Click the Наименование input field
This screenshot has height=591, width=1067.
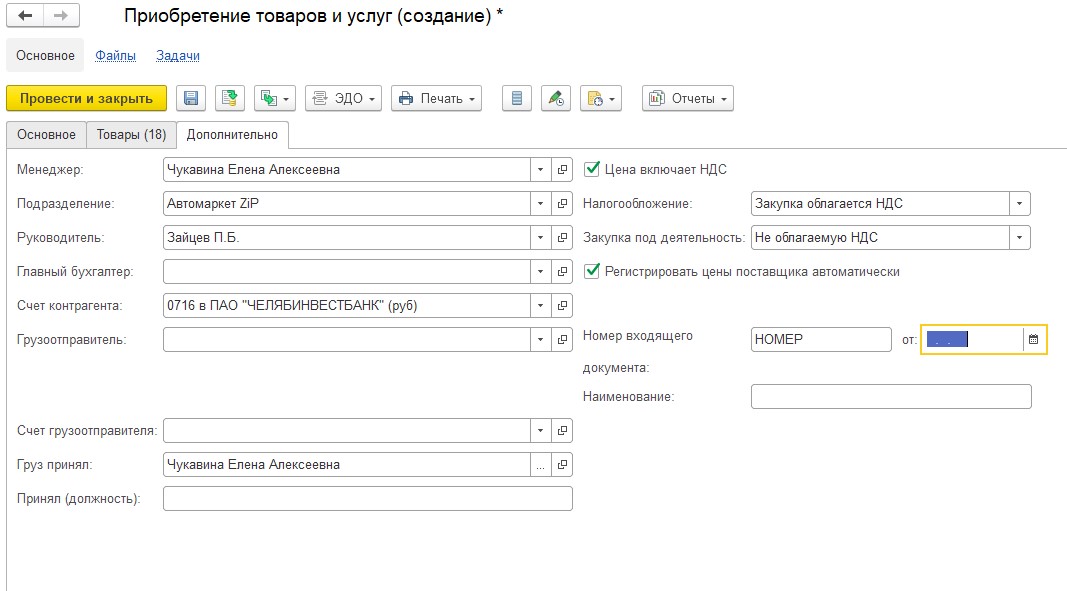click(x=890, y=397)
